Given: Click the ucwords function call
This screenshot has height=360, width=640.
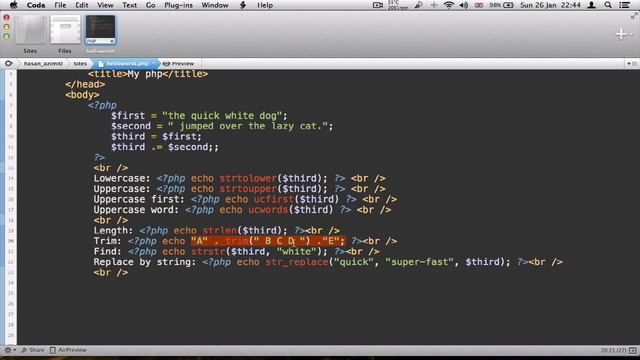Looking at the screenshot, I should tap(268, 210).
